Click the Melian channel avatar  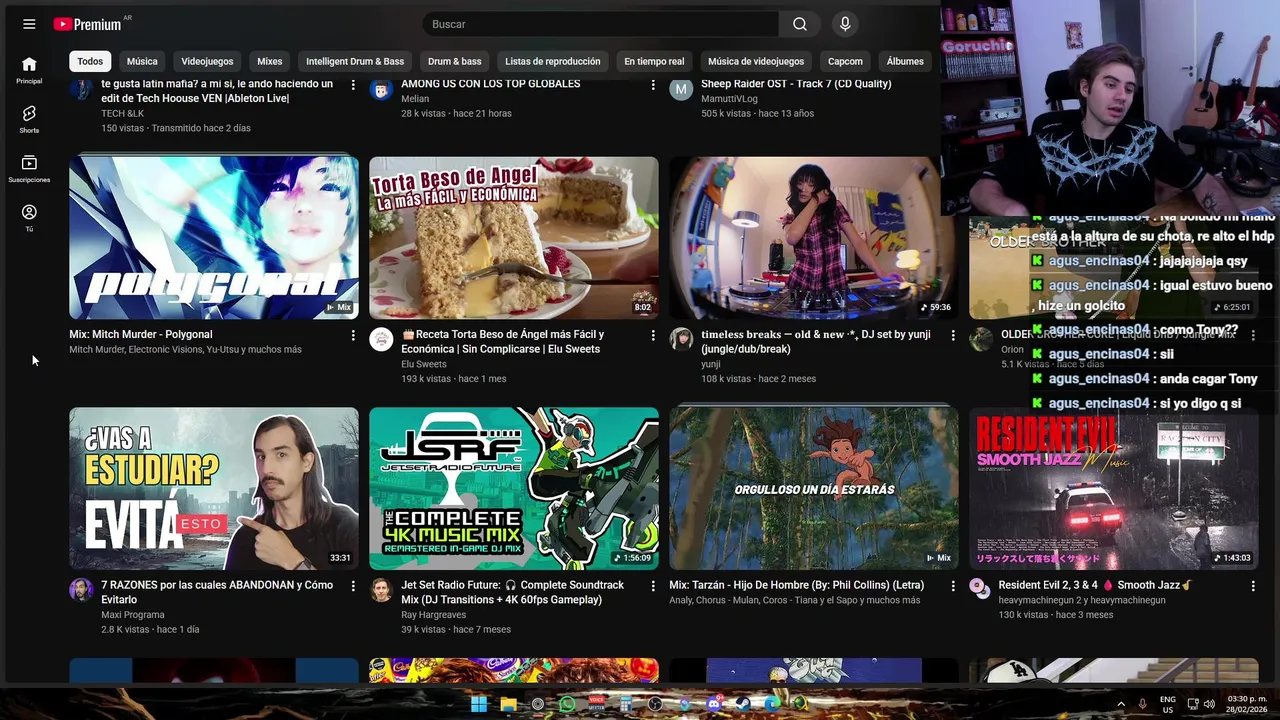tap(381, 89)
